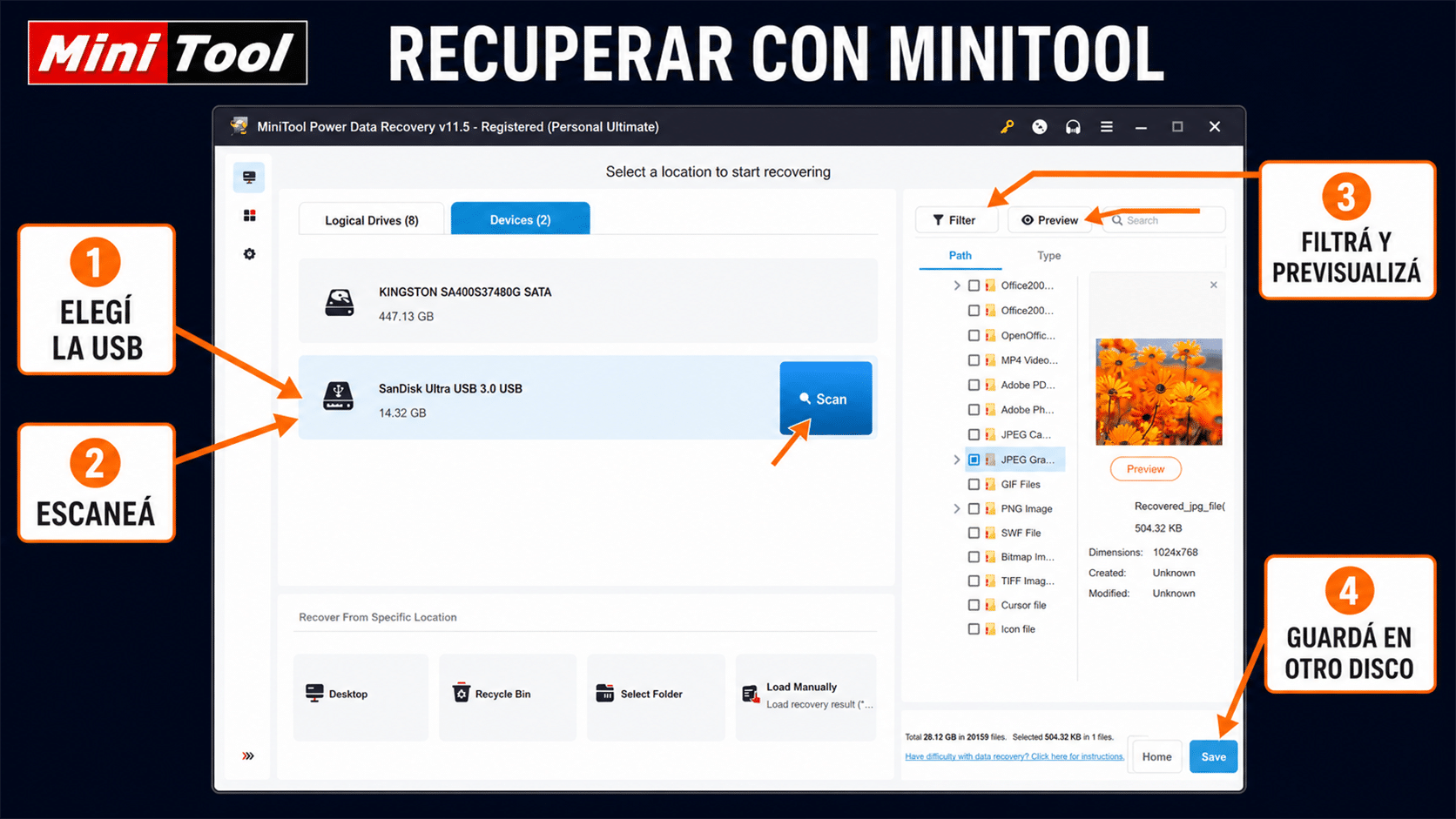1456x819 pixels.
Task: Open the This PC recovery view in sidebar
Action: 249,178
